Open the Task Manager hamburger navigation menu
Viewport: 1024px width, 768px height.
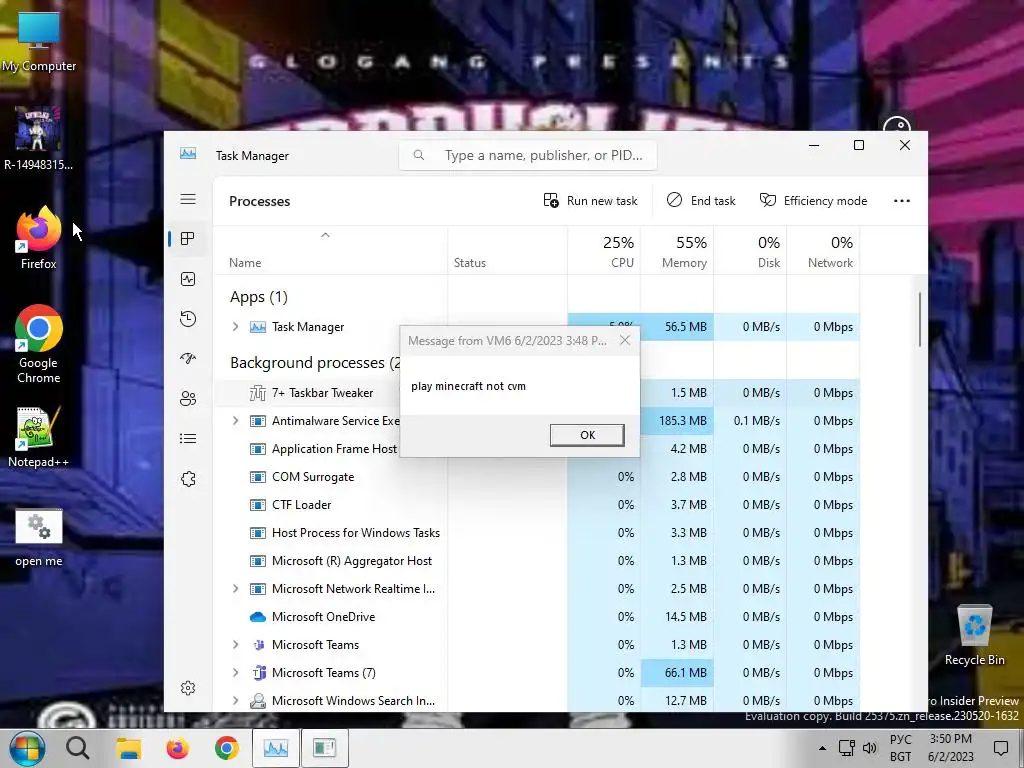(188, 199)
